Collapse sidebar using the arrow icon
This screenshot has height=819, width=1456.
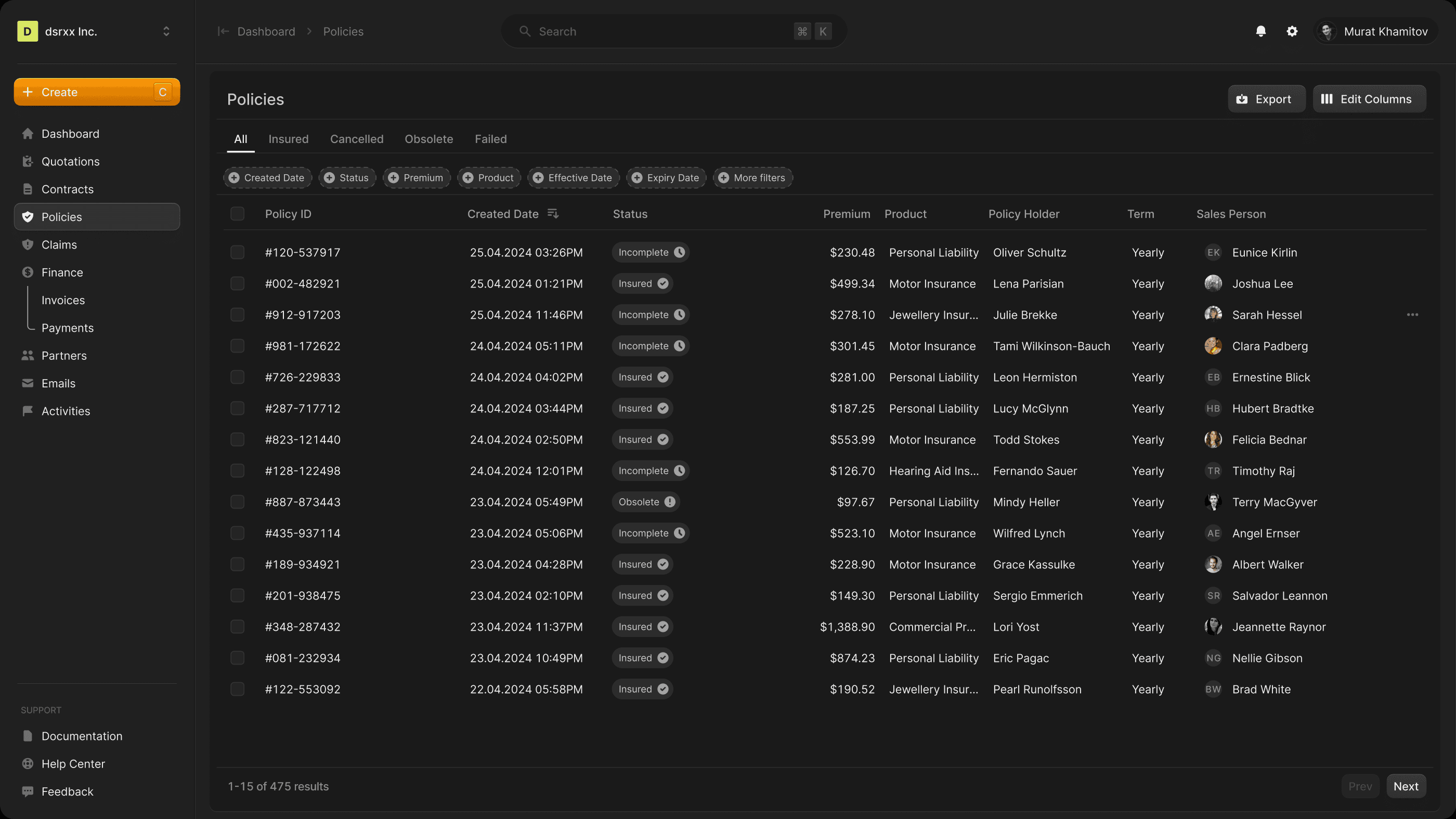[223, 31]
